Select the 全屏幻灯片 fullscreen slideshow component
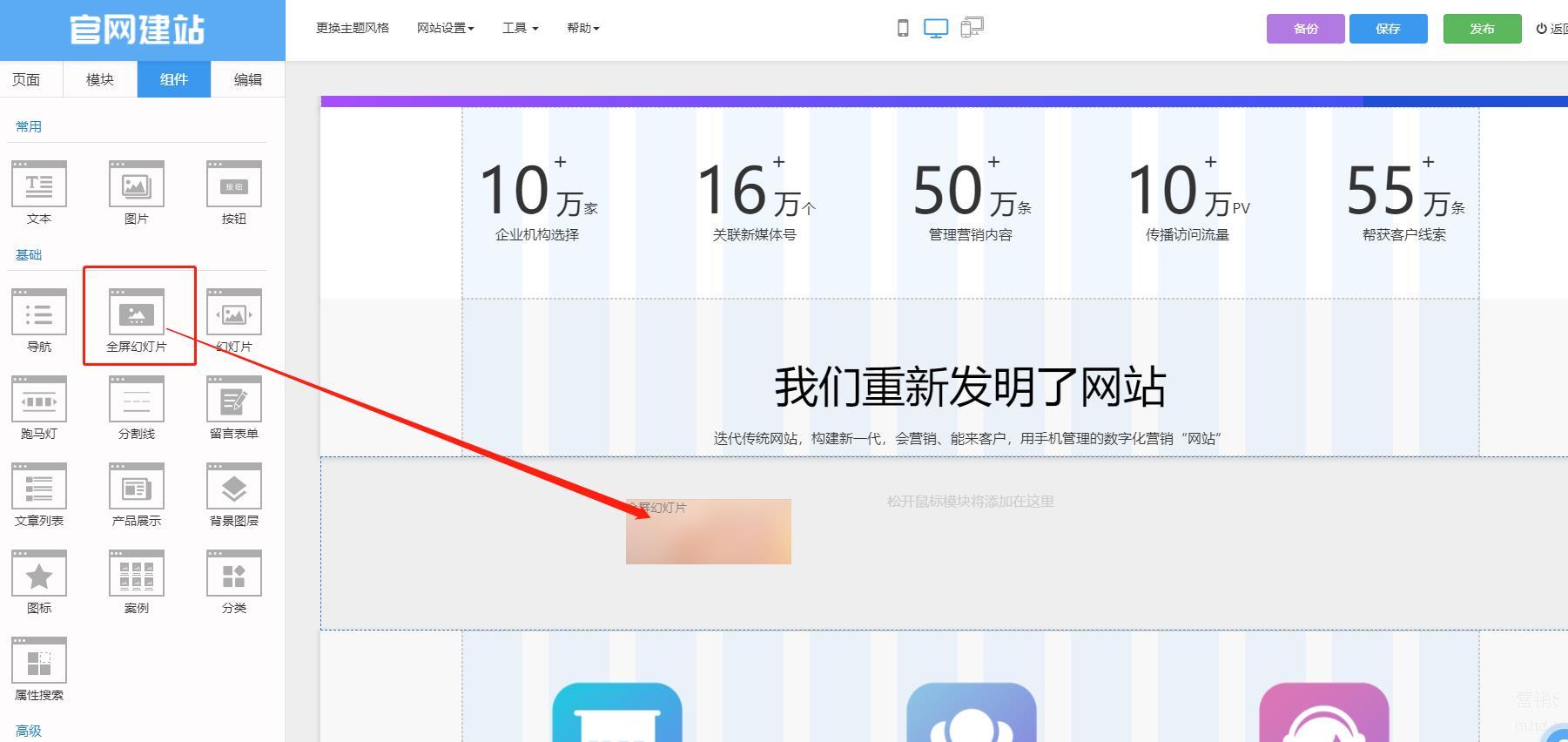Viewport: 1568px width, 742px height. (x=137, y=314)
